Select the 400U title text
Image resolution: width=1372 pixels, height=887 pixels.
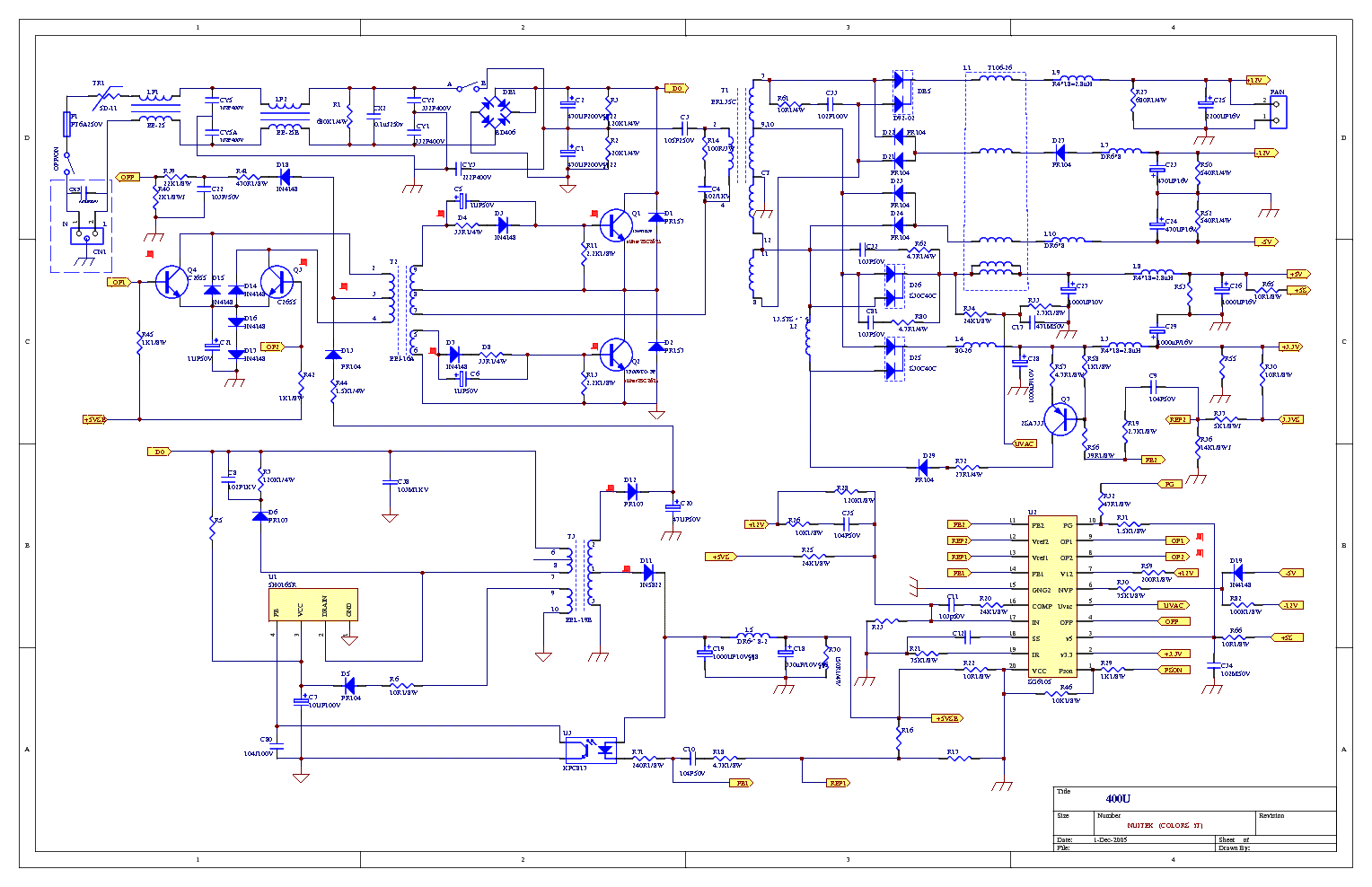point(1118,798)
